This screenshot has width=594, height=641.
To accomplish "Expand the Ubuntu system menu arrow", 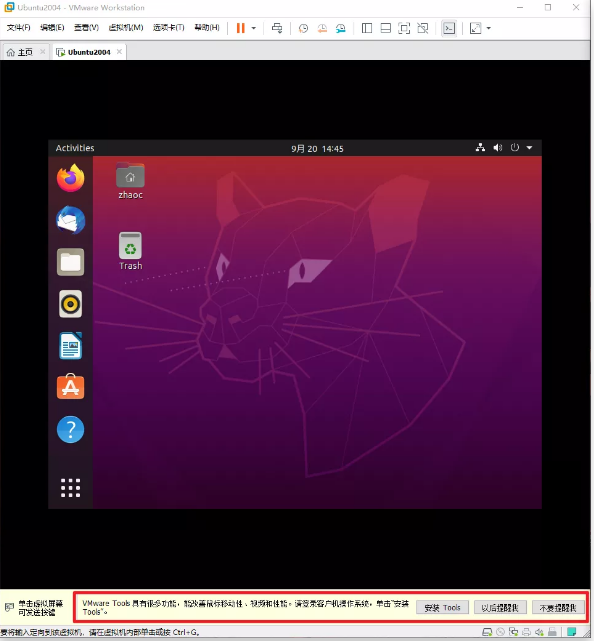I will (x=529, y=148).
